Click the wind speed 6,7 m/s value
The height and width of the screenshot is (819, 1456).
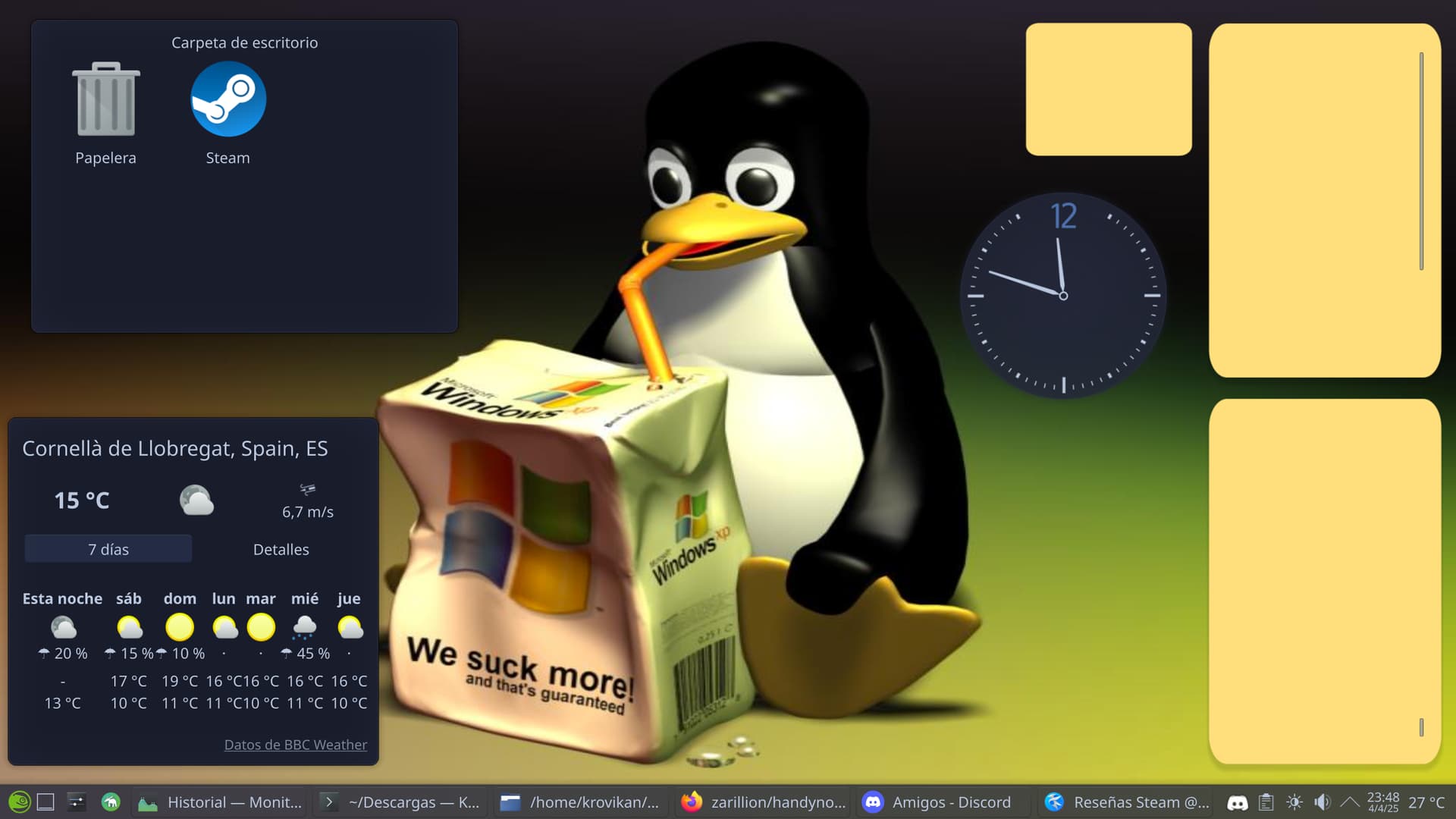(308, 512)
